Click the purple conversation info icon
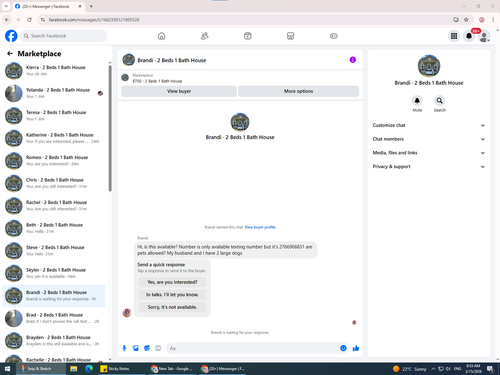Image resolution: width=500 pixels, height=375 pixels. [353, 60]
